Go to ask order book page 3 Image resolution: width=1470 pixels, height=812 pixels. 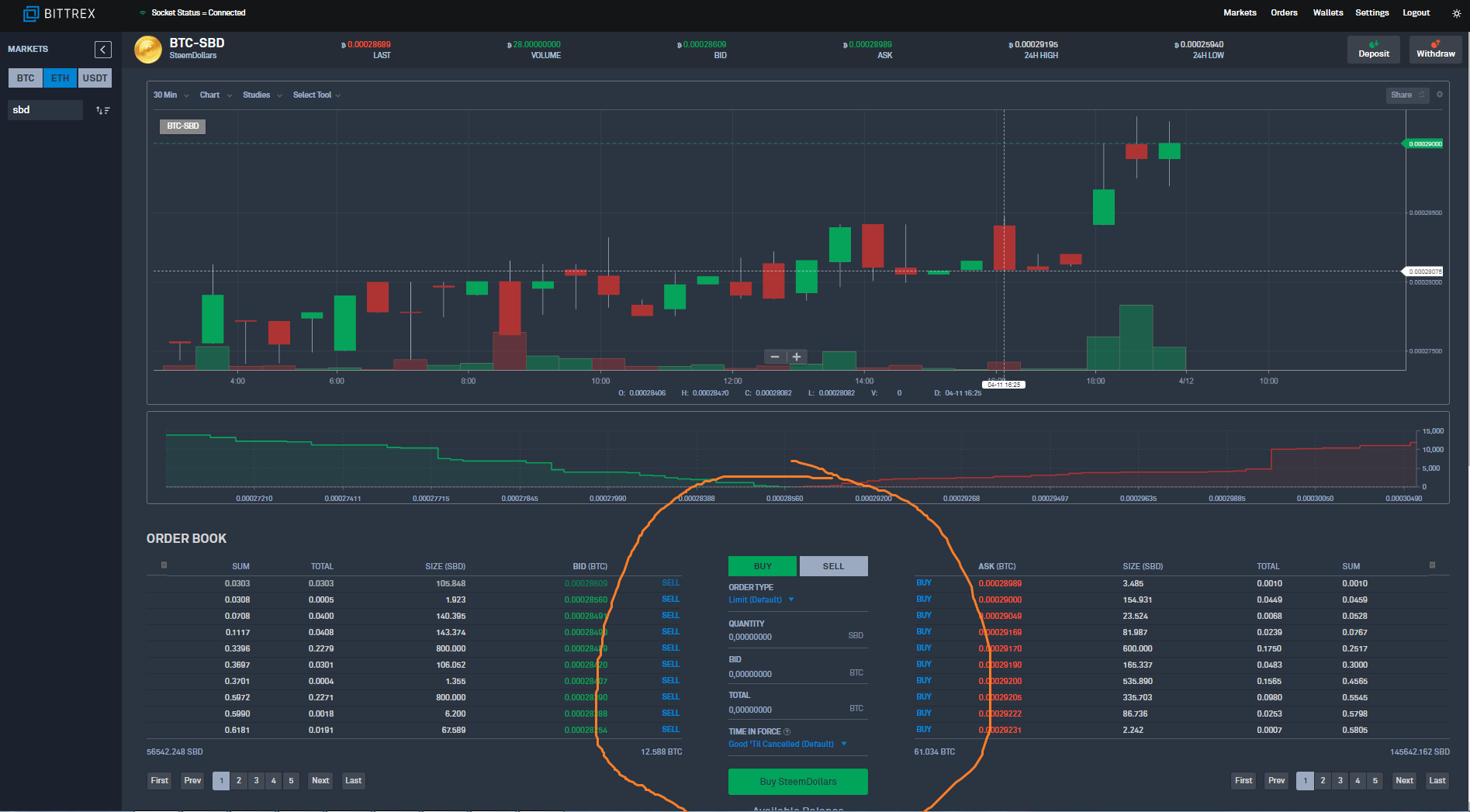click(1340, 781)
